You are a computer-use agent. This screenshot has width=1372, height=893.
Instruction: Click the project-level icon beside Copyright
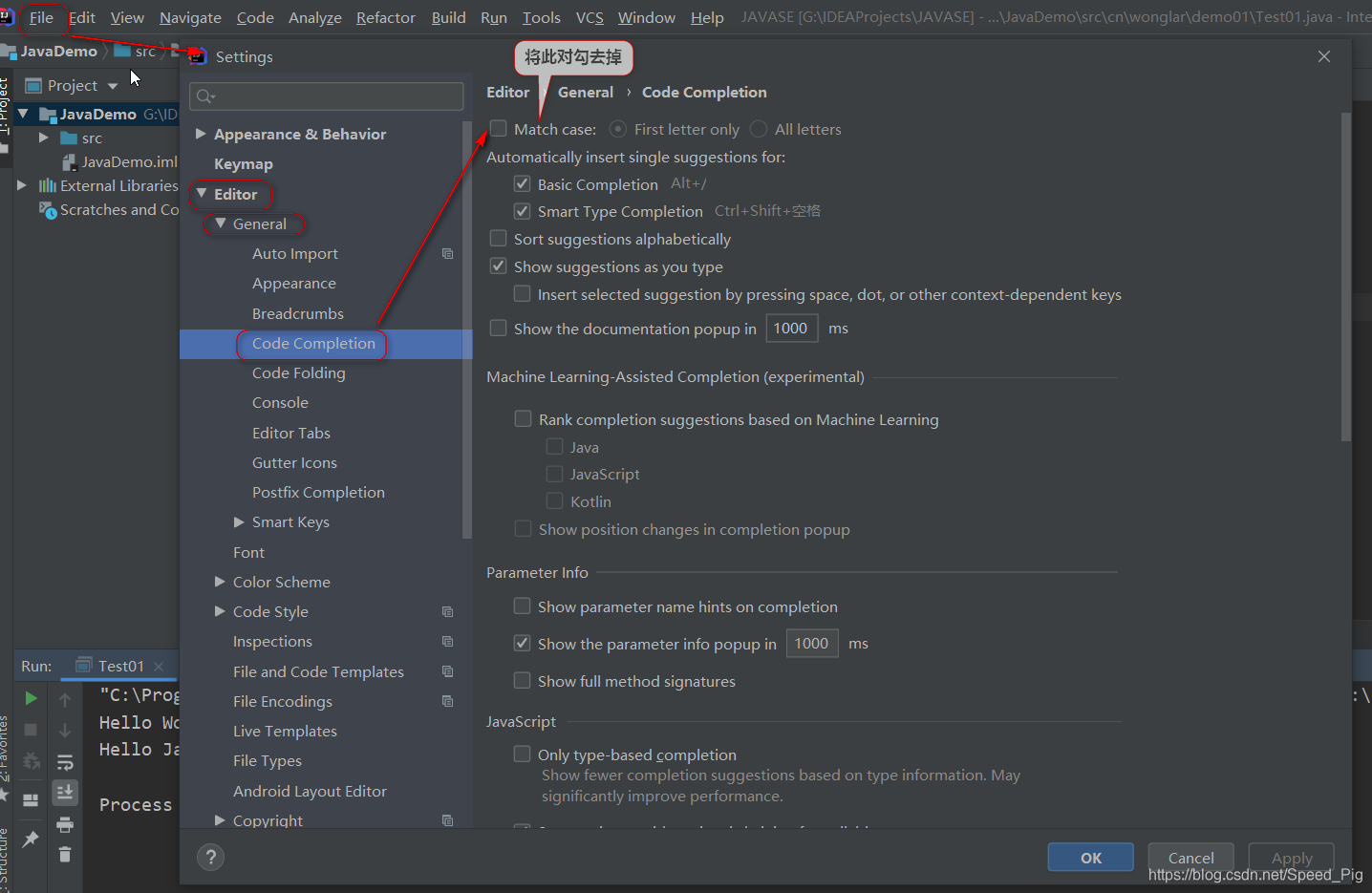pos(447,819)
